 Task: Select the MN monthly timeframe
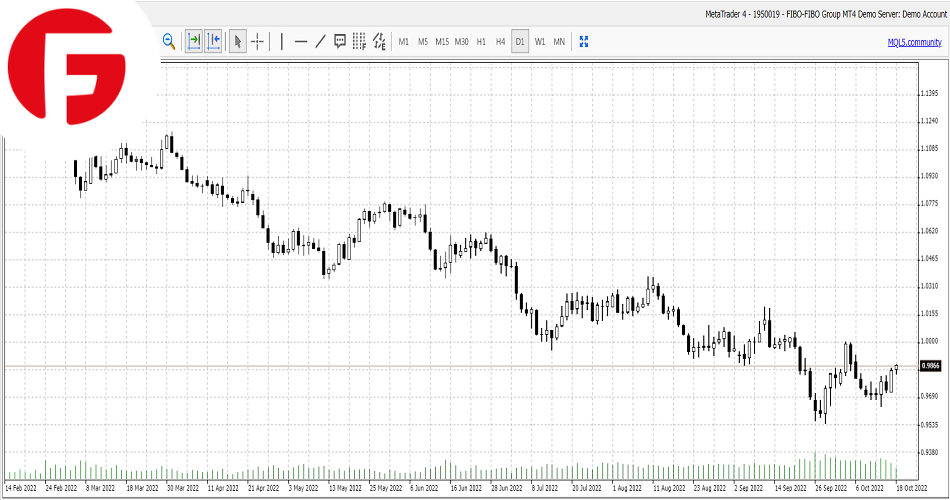click(559, 42)
